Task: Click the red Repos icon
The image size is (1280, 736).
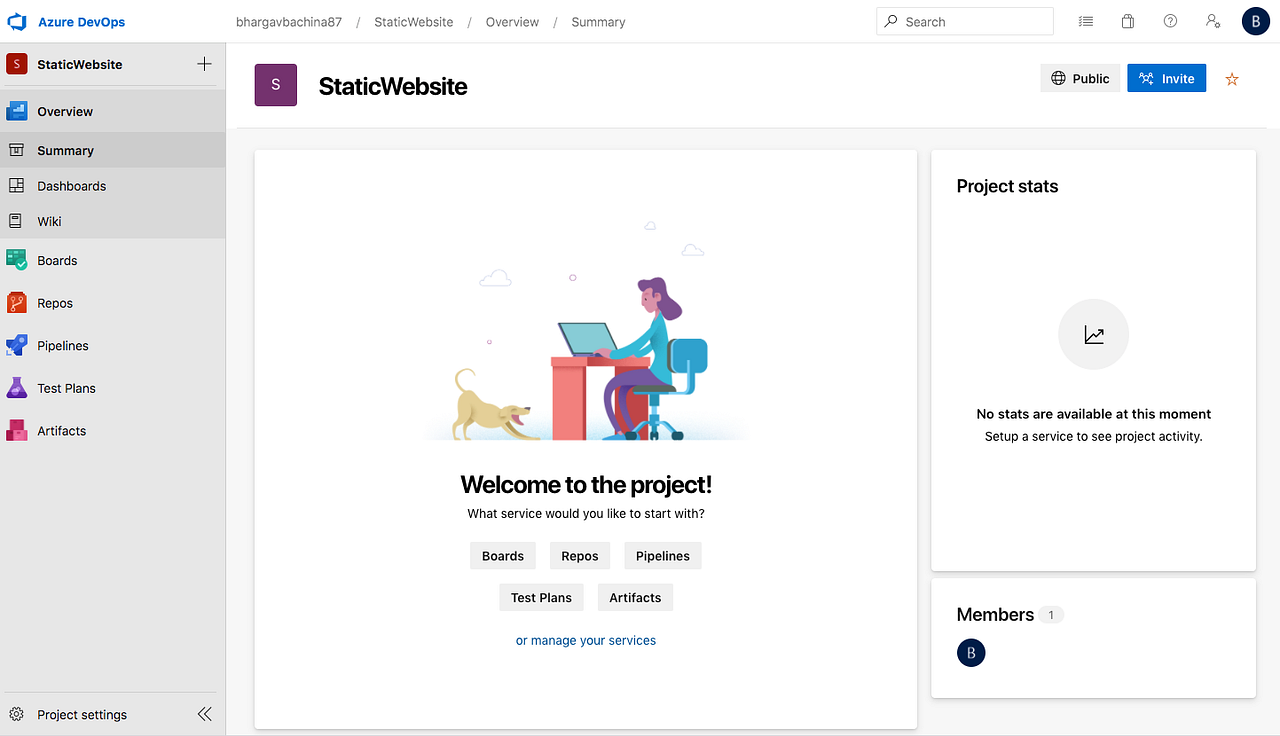Action: pyautogui.click(x=16, y=303)
